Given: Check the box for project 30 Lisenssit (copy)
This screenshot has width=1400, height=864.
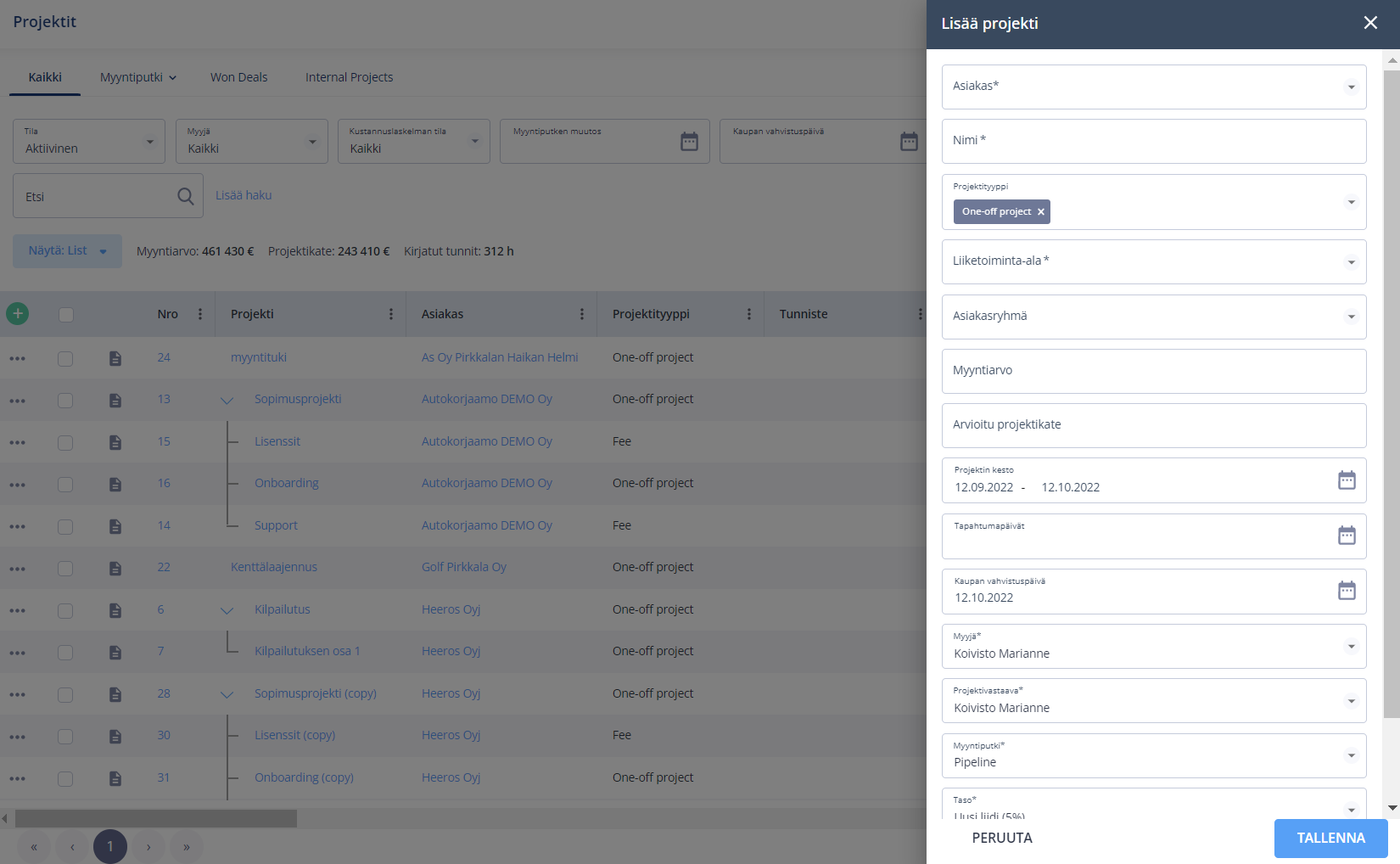Looking at the screenshot, I should tap(65, 736).
